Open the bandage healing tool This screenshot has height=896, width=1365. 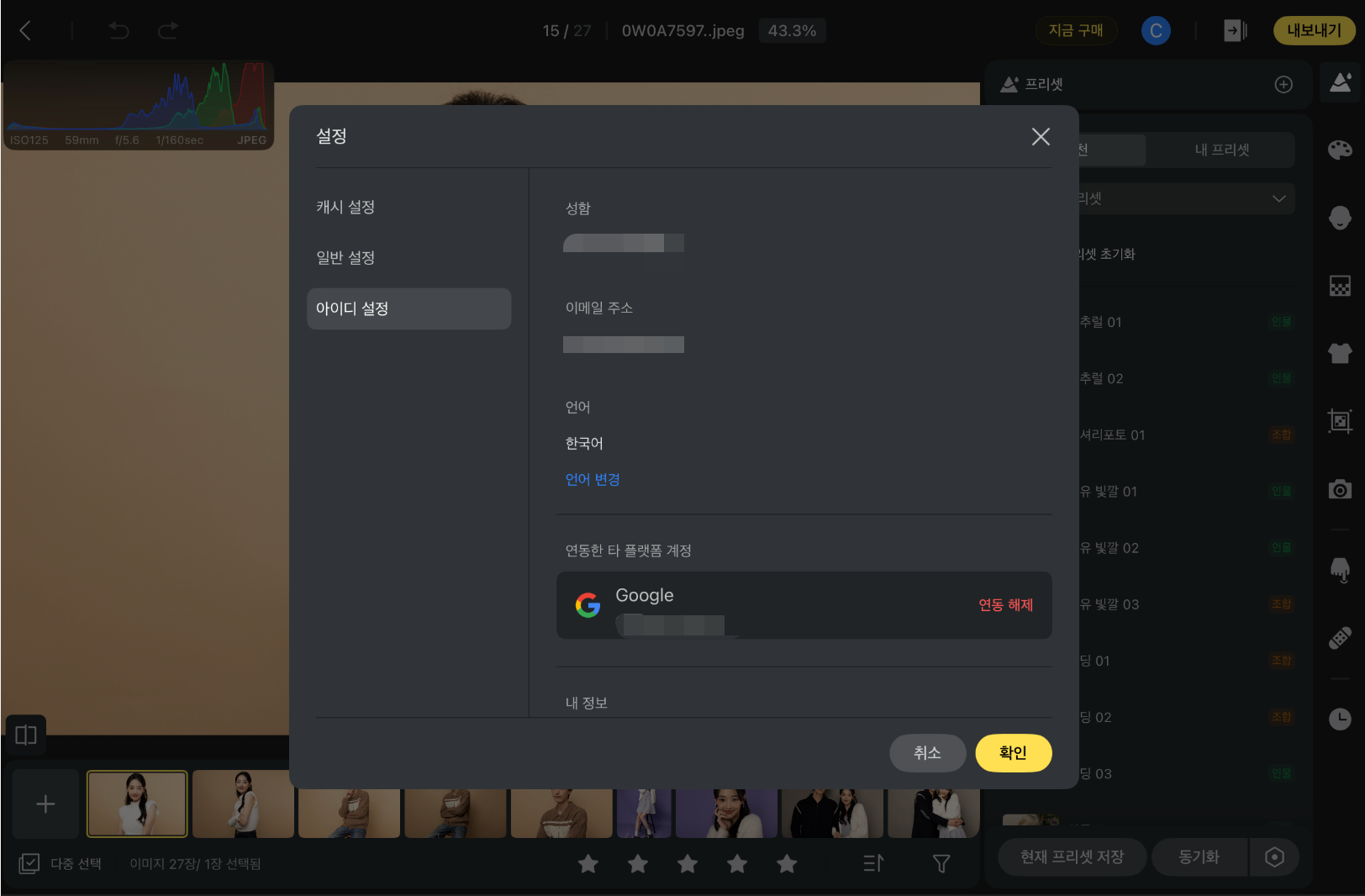coord(1340,637)
